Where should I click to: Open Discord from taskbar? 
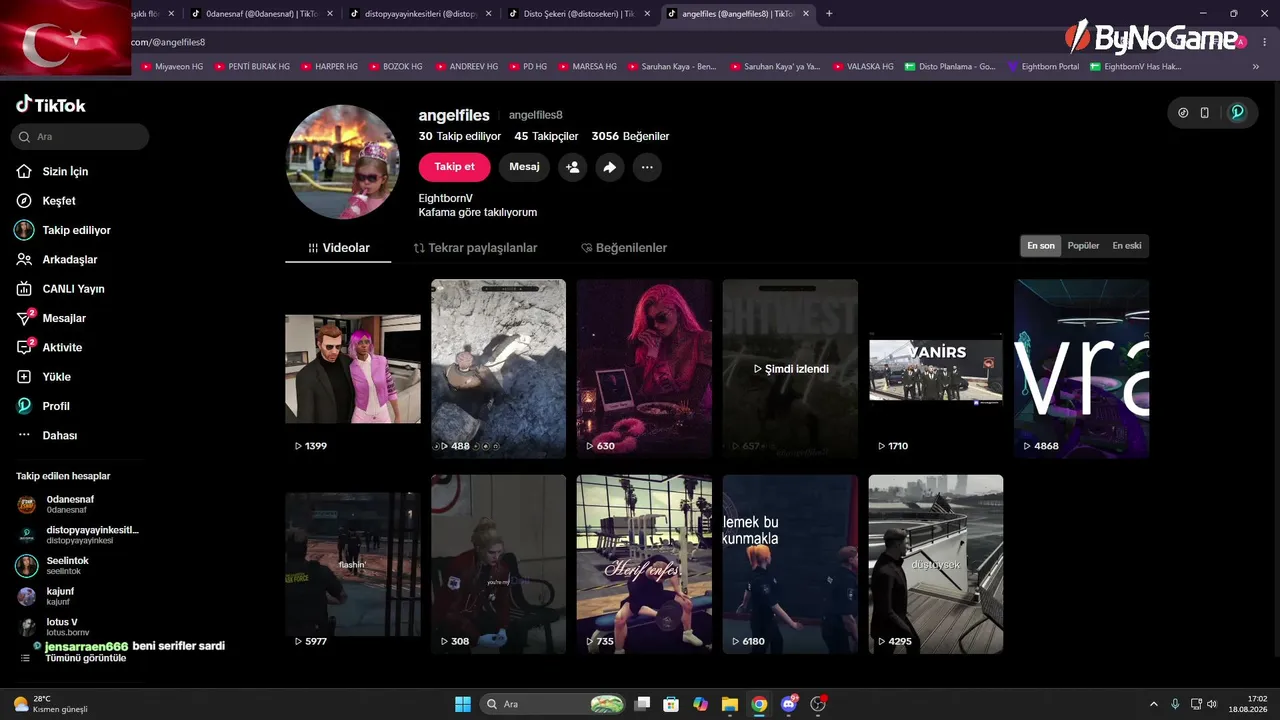pos(789,704)
